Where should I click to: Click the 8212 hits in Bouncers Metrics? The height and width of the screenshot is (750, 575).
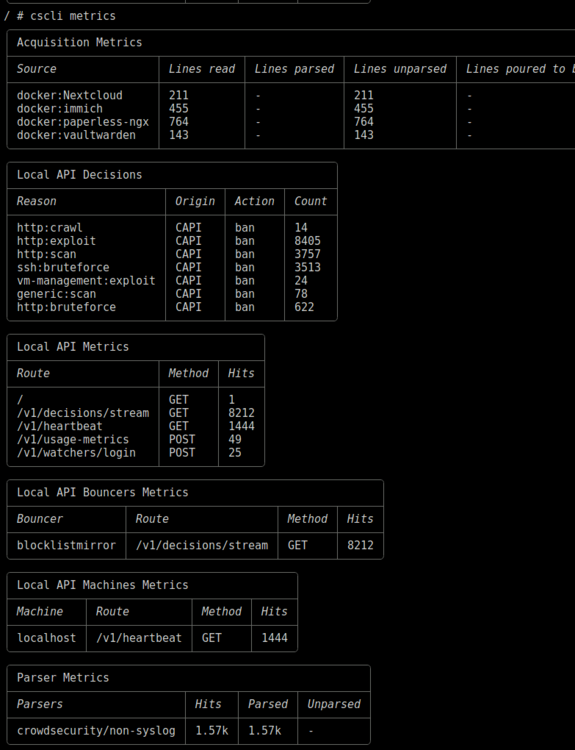tap(360, 545)
